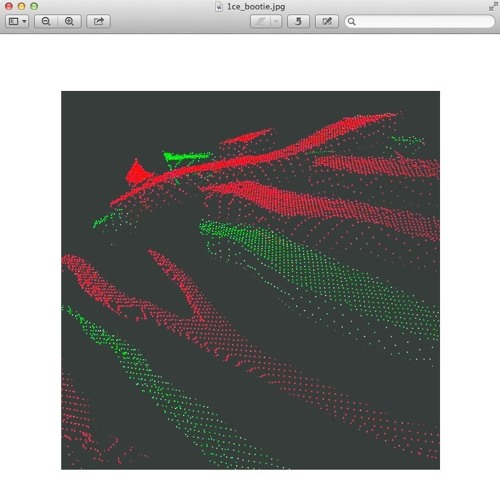Click the displayed point cloud image
Image resolution: width=500 pixels, height=500 pixels.
pyautogui.click(x=250, y=280)
